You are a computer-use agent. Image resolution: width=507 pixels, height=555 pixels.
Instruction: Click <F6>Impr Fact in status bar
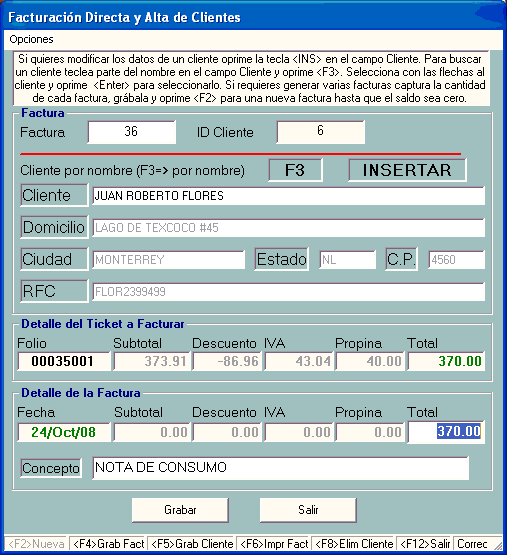coord(274,544)
